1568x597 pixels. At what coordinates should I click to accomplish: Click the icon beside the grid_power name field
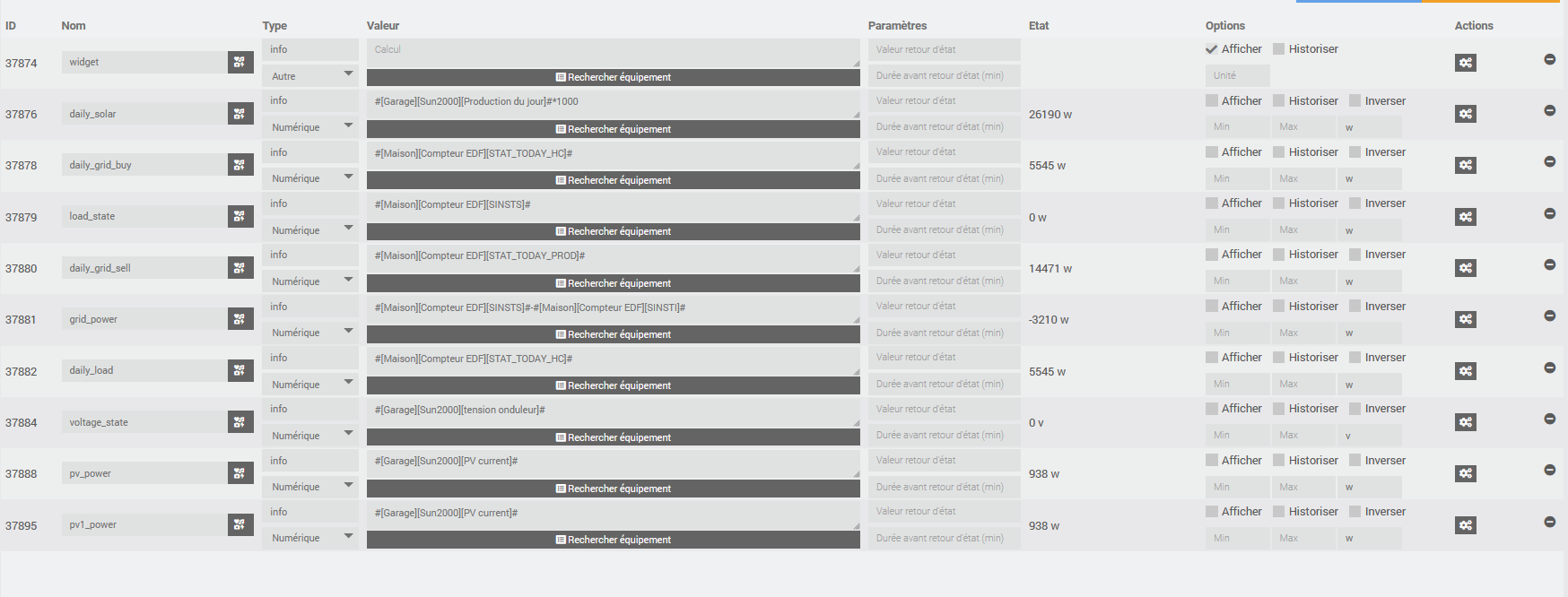coord(240,318)
